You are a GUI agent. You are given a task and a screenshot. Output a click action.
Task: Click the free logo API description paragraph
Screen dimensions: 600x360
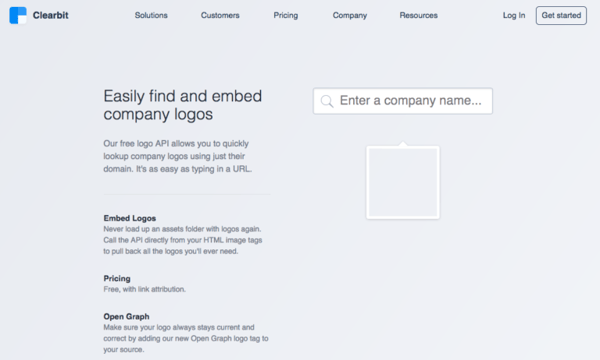[x=178, y=156]
